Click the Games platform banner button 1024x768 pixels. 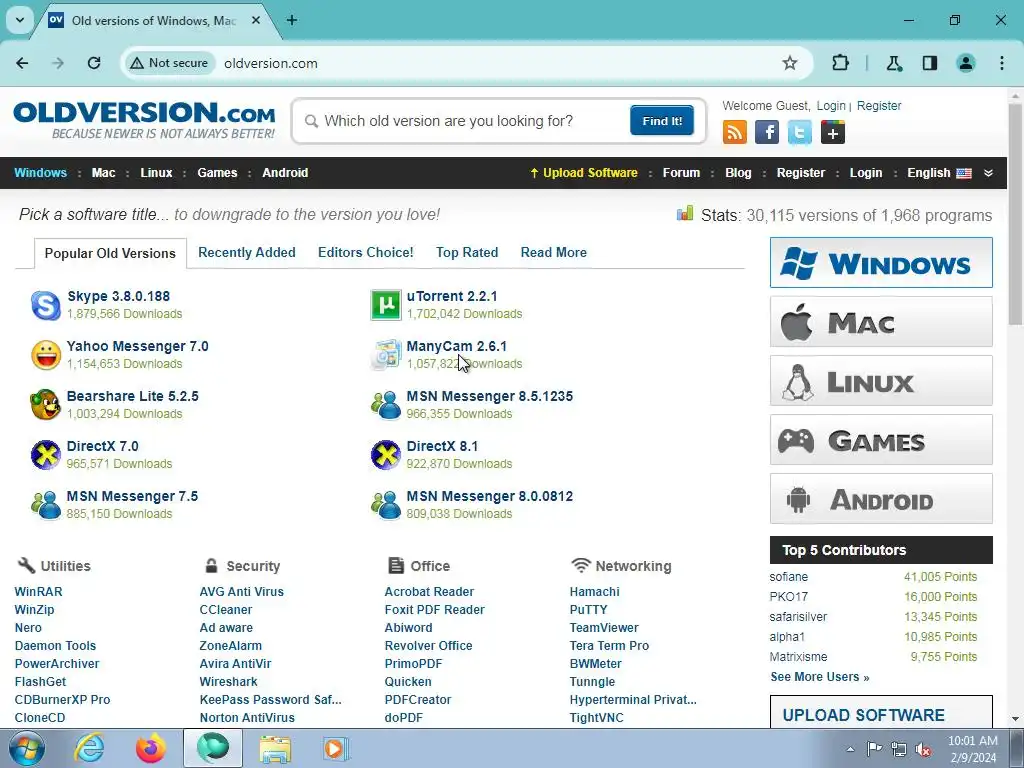(x=881, y=440)
